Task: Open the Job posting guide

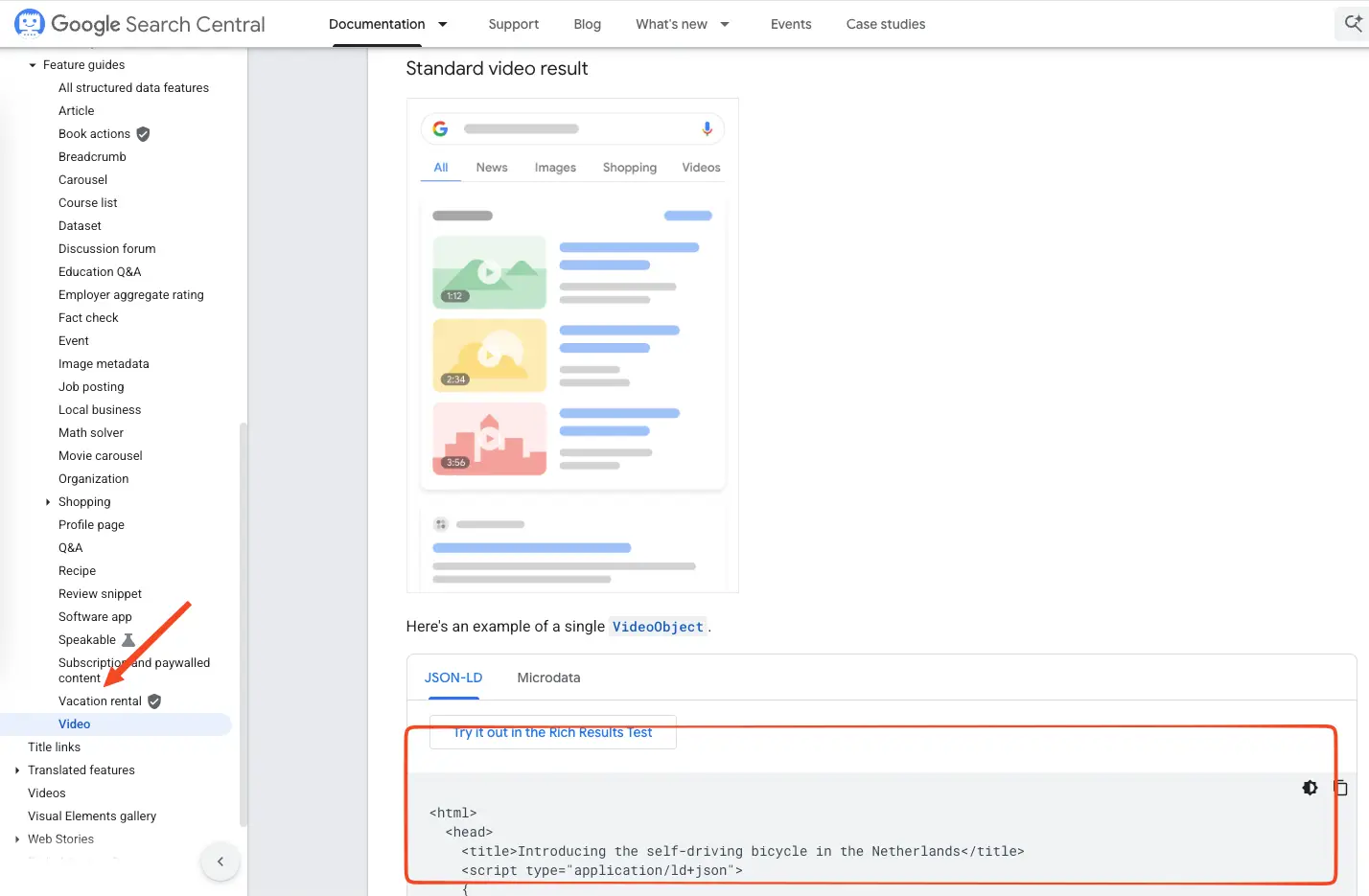Action: click(91, 387)
